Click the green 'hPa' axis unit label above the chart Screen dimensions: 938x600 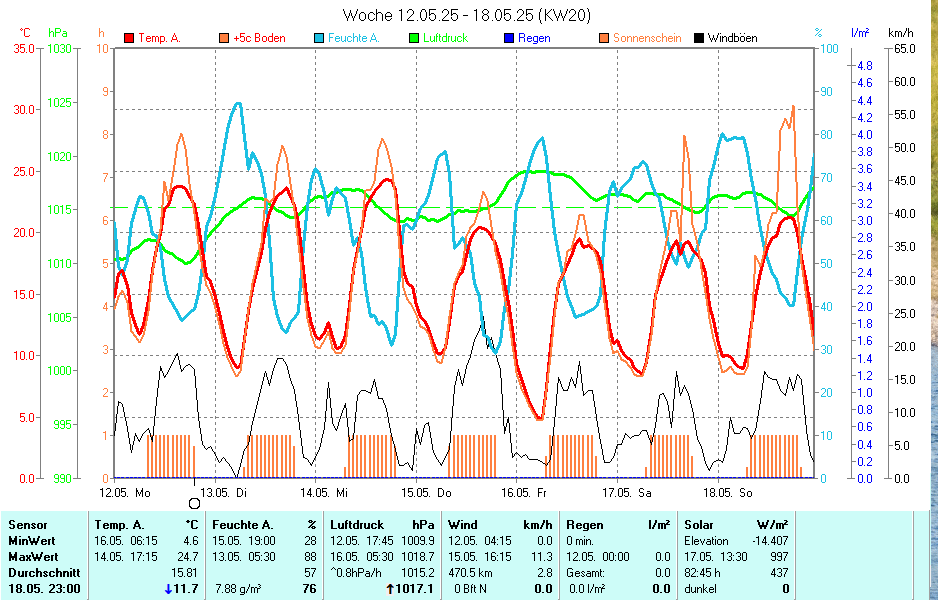(x=57, y=33)
